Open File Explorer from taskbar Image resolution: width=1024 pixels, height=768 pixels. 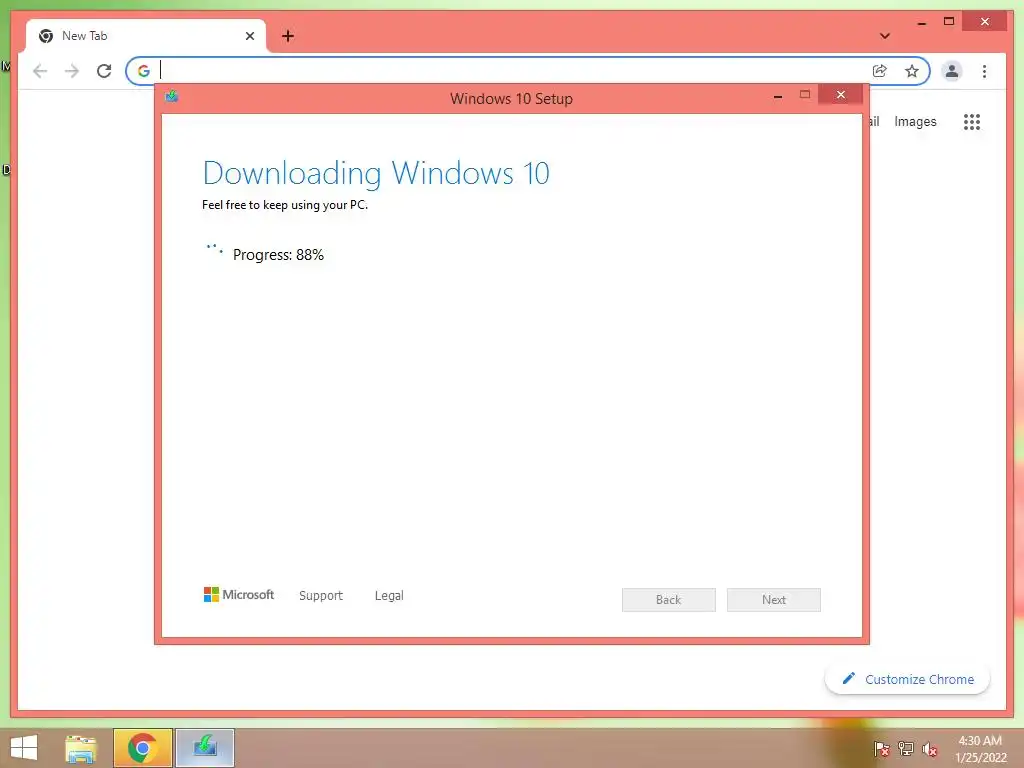click(x=81, y=748)
